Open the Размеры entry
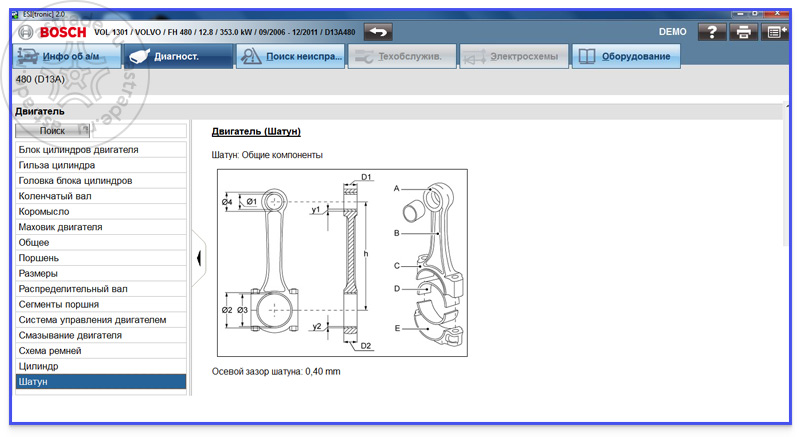 click(101, 274)
